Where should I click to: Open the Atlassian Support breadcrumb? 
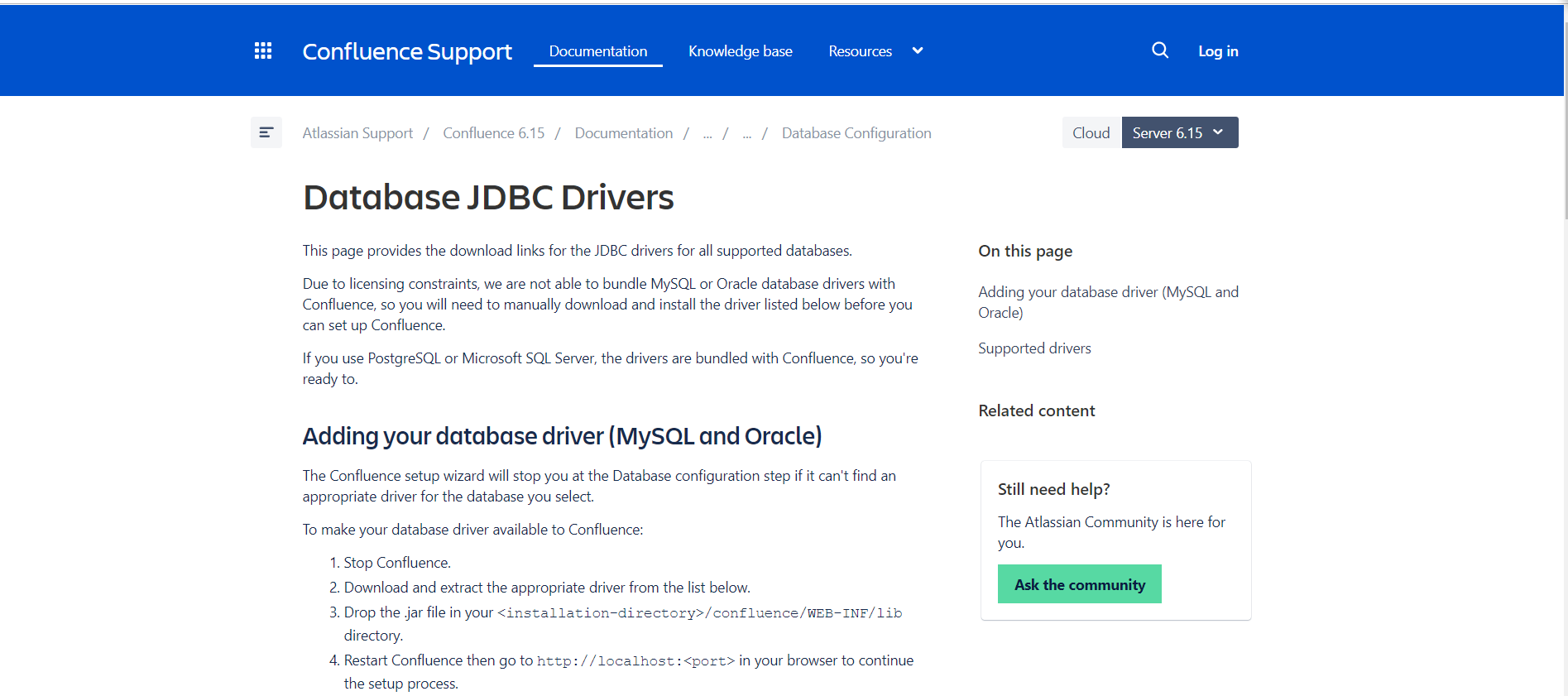pos(357,133)
